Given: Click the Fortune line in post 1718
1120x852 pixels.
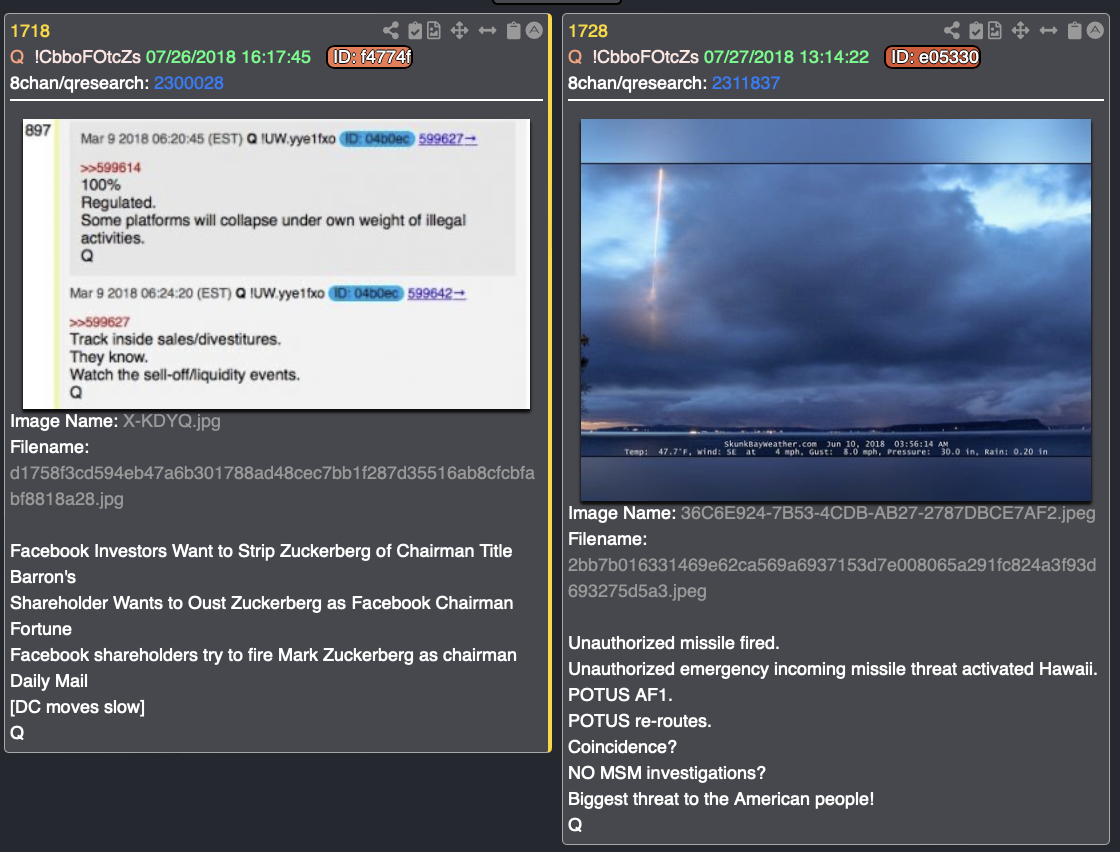Looking at the screenshot, I should click(x=41, y=628).
